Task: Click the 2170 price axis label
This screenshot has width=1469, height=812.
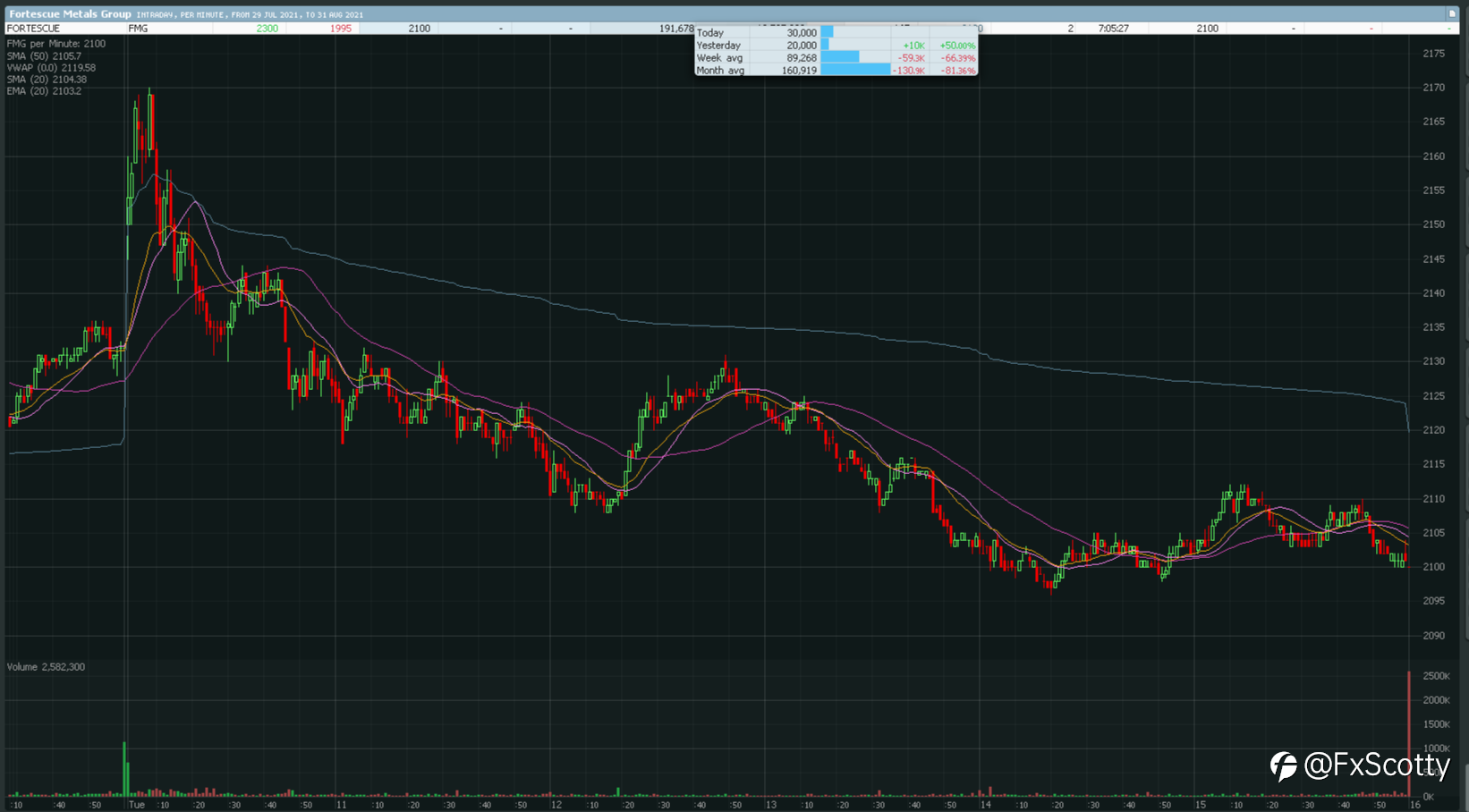Action: 1433,88
